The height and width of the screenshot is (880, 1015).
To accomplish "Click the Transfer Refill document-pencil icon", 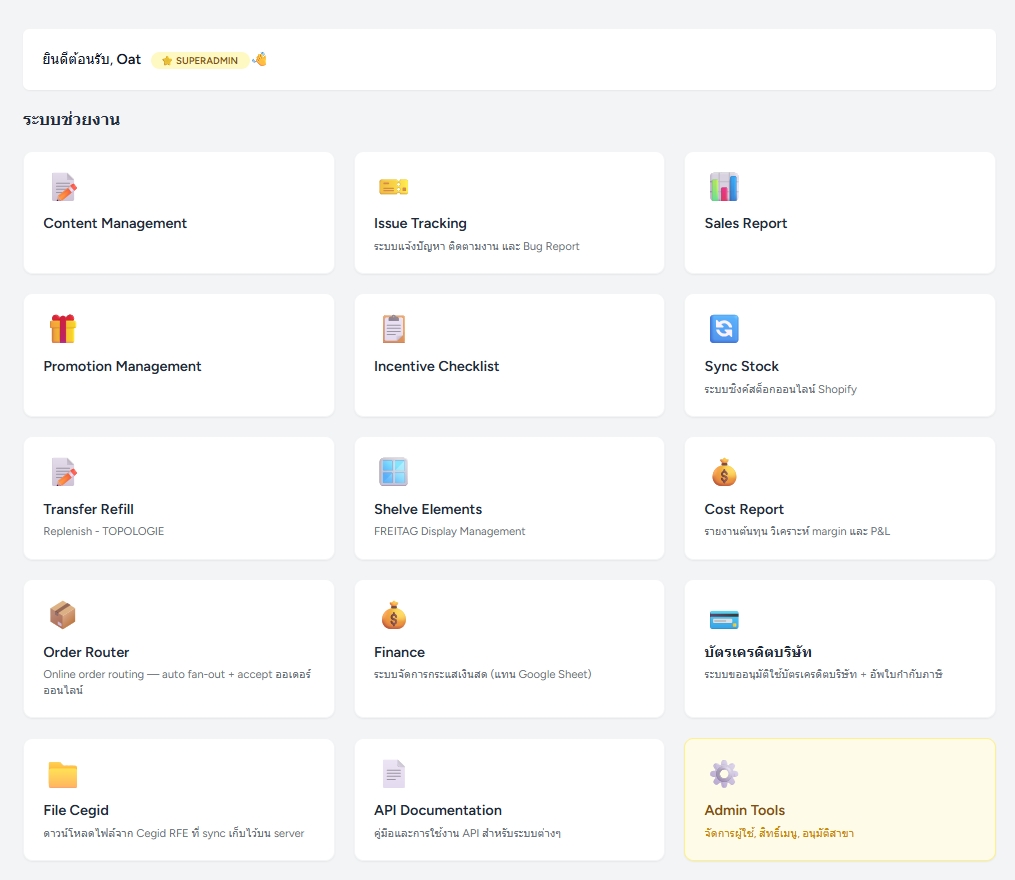I will click(63, 472).
